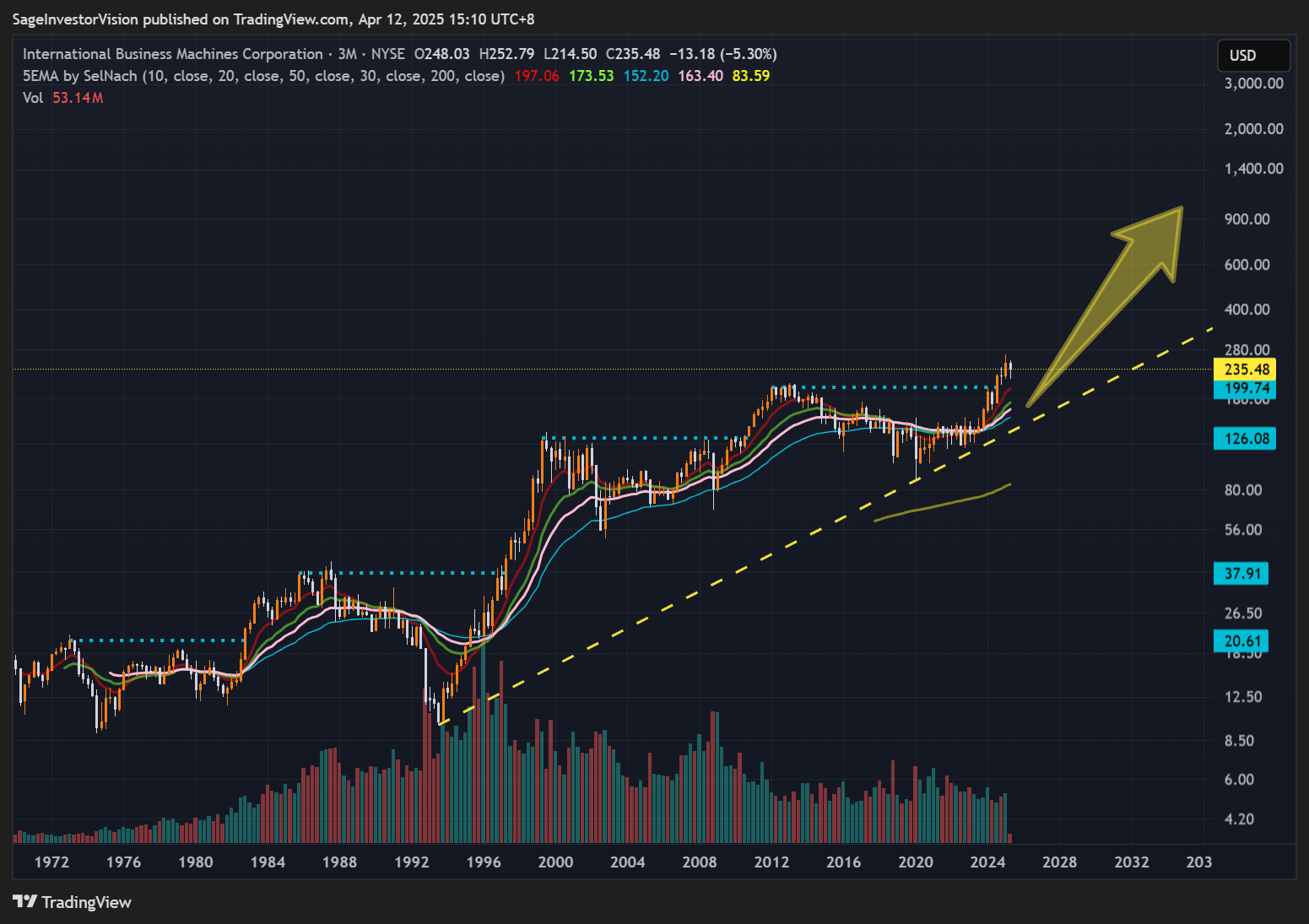Screen dimensions: 1309x924
Task: Click the 1,400.00 price axis label
Action: click(x=1254, y=169)
